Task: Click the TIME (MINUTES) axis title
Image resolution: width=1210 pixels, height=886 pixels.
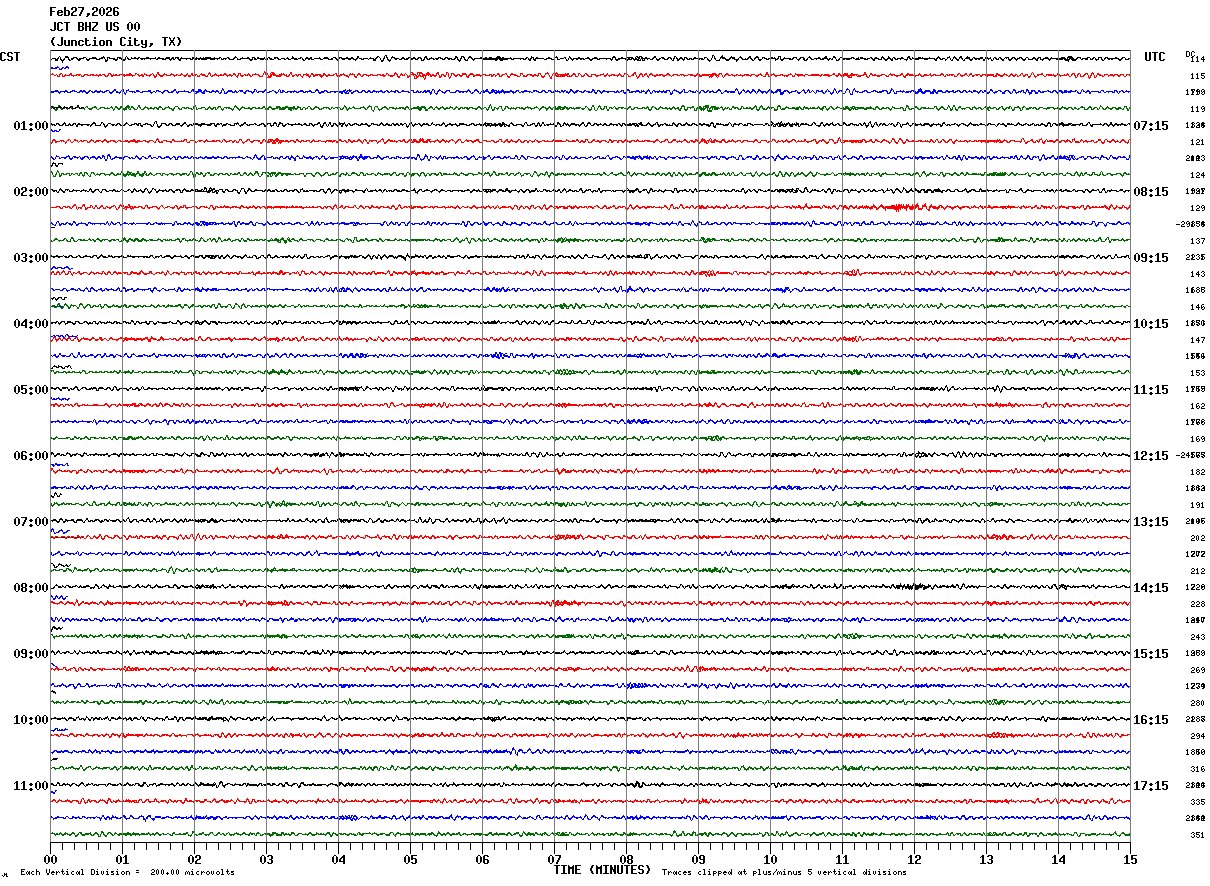Action: (x=602, y=870)
